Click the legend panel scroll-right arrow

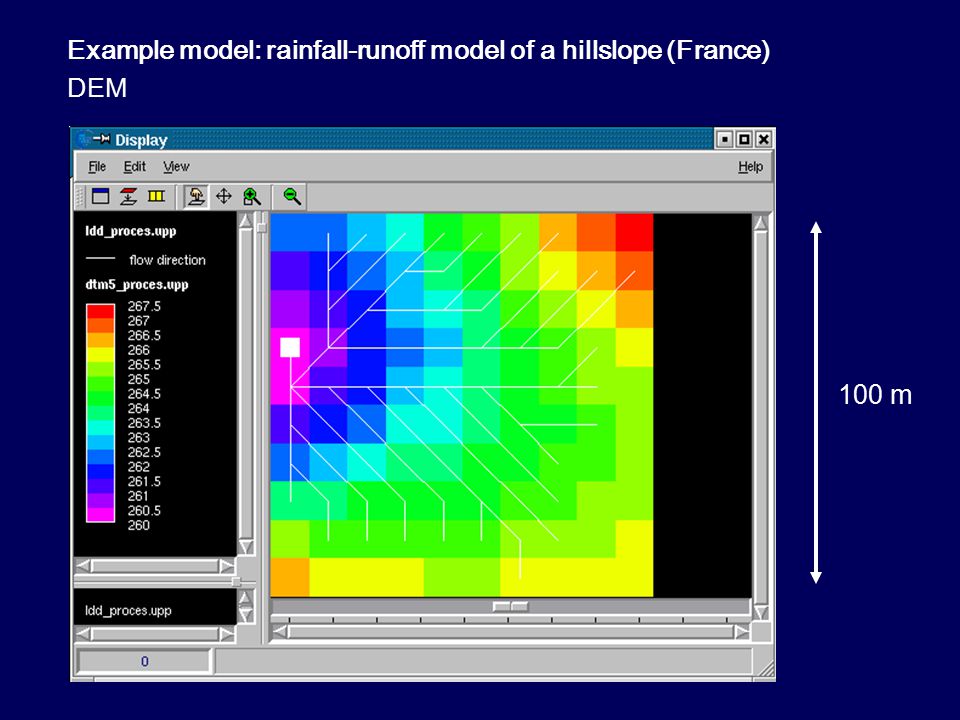[227, 565]
